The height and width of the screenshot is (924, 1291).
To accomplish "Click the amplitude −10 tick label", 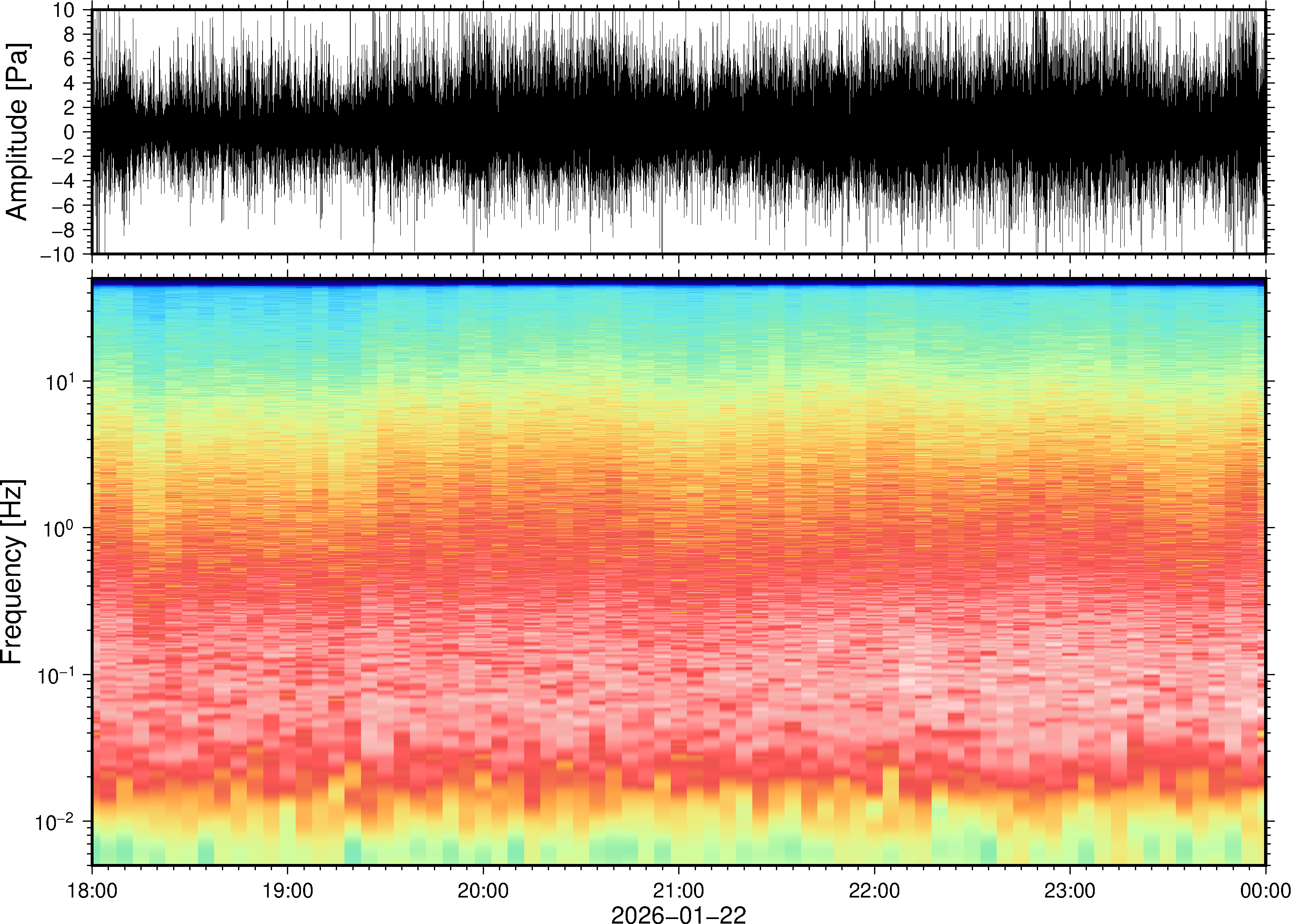I will (57, 255).
